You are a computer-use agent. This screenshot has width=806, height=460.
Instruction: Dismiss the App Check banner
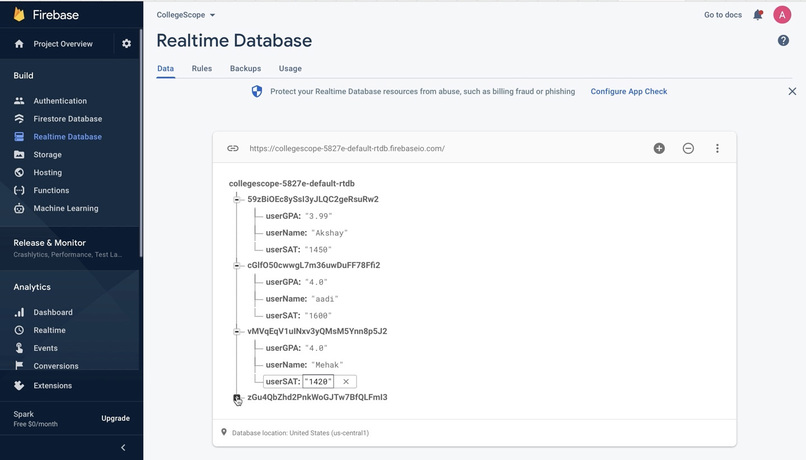click(x=792, y=91)
